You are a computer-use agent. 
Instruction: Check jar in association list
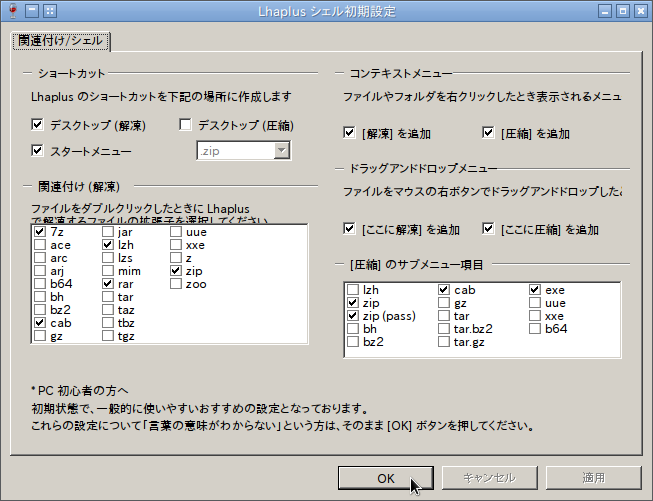coord(108,232)
